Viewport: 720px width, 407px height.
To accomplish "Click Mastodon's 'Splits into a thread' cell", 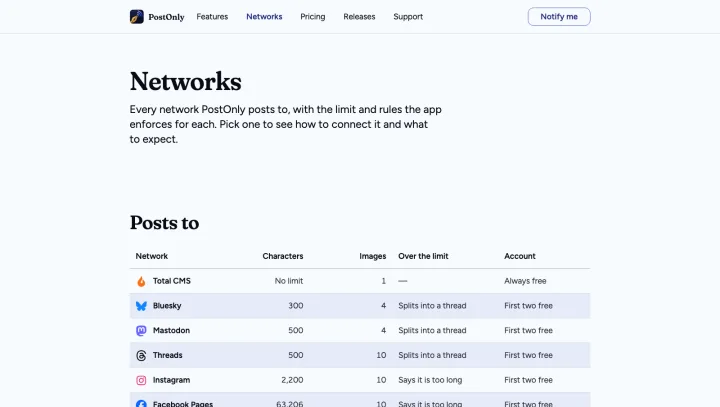I will point(432,330).
